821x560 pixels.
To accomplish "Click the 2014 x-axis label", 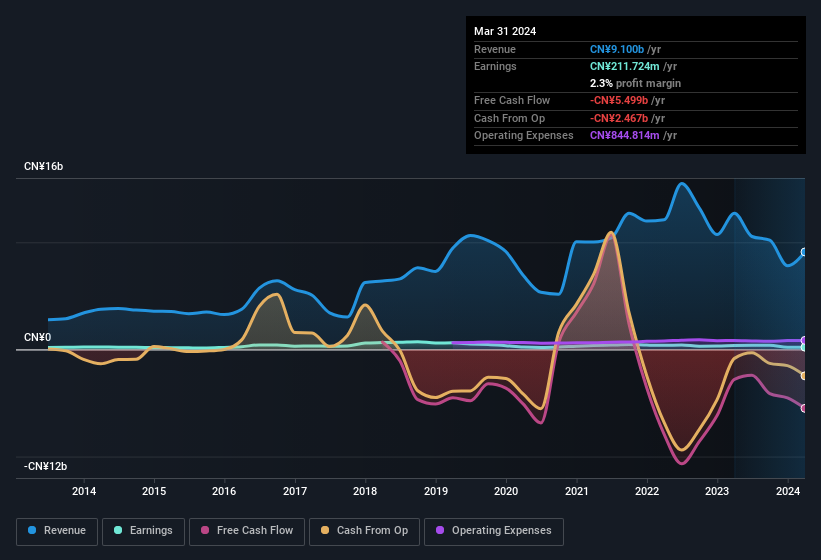I will 84,491.
